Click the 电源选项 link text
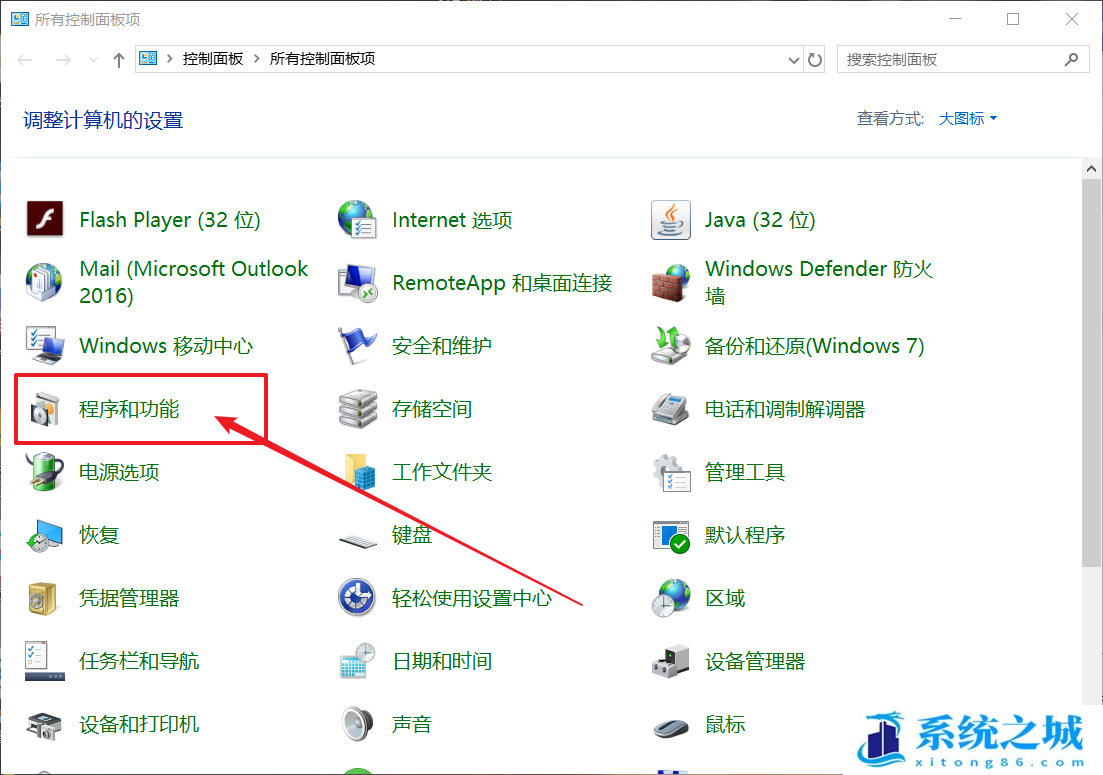The width and height of the screenshot is (1103, 775). click(119, 471)
